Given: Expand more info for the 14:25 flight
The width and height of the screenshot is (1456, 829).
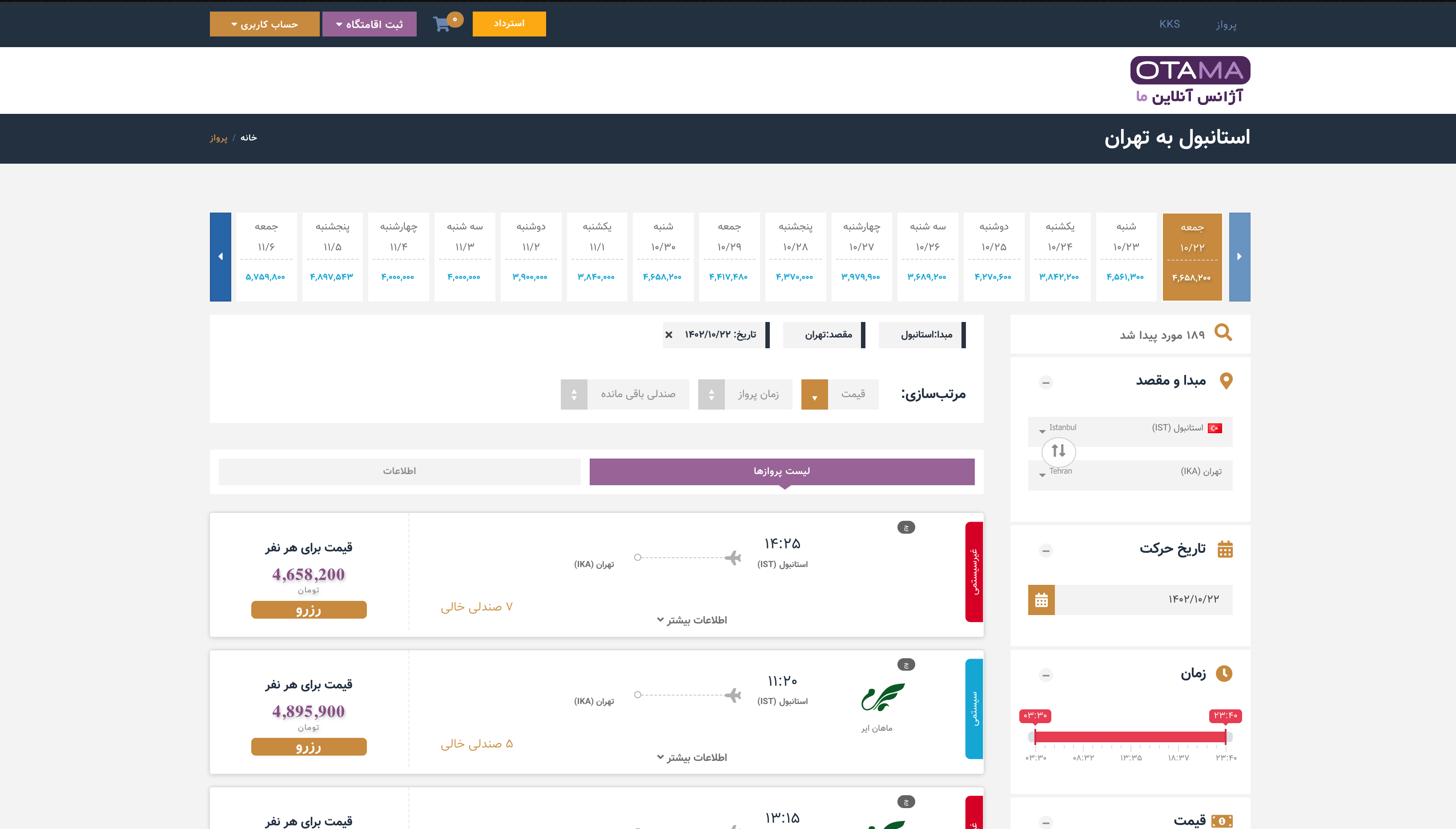Looking at the screenshot, I should coord(692,620).
